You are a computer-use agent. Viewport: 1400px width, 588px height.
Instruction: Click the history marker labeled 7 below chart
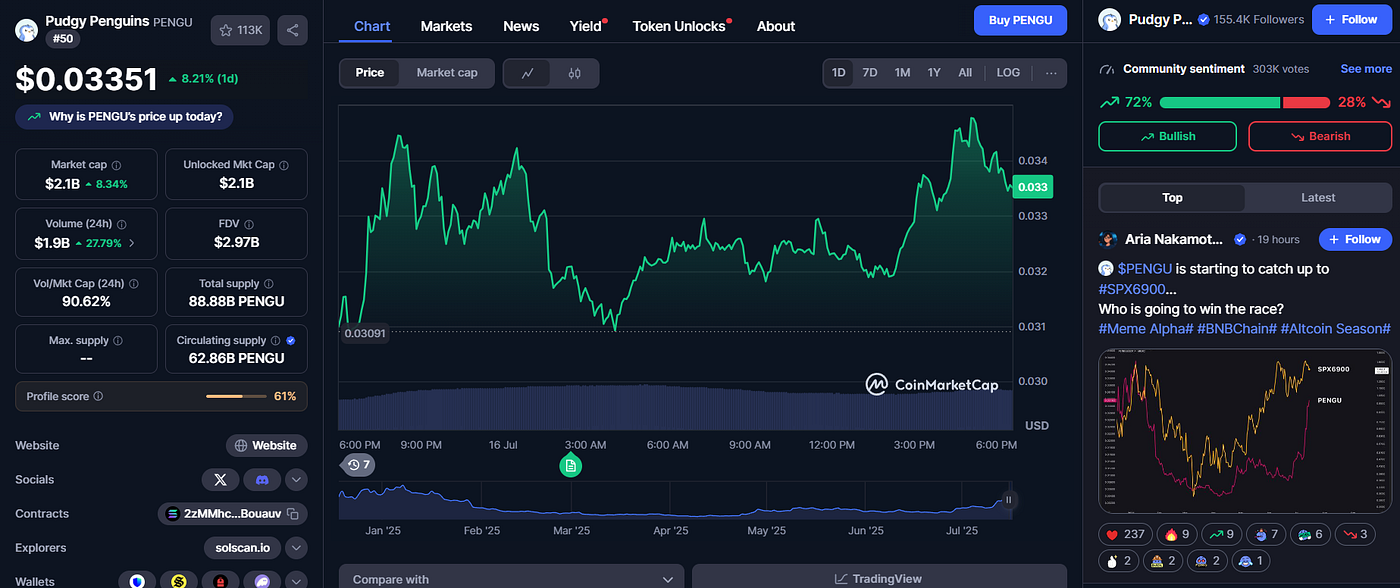pos(358,465)
